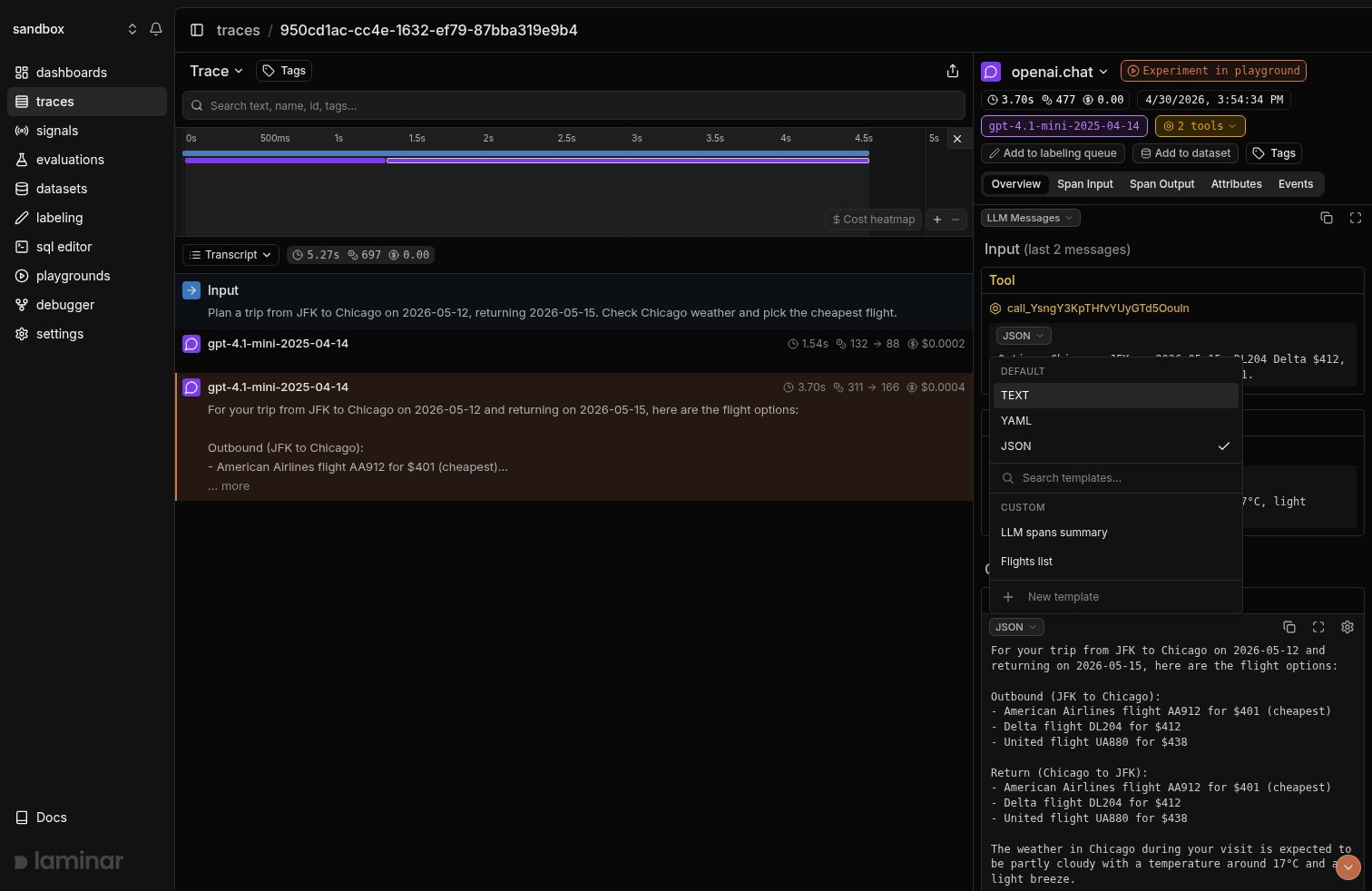Viewport: 1372px width, 891px height.
Task: Select the Input row in transcript
Action: tap(573, 301)
